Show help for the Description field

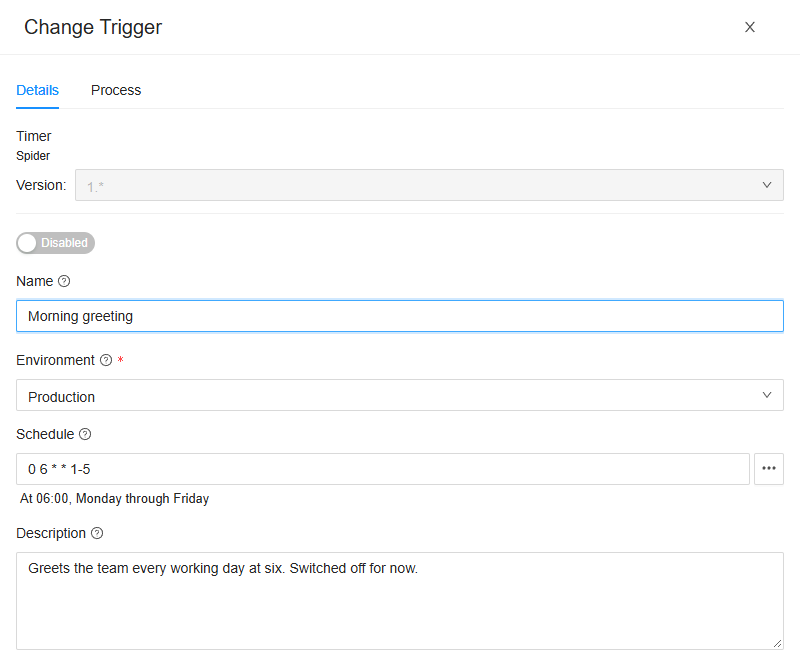pyautogui.click(x=97, y=533)
